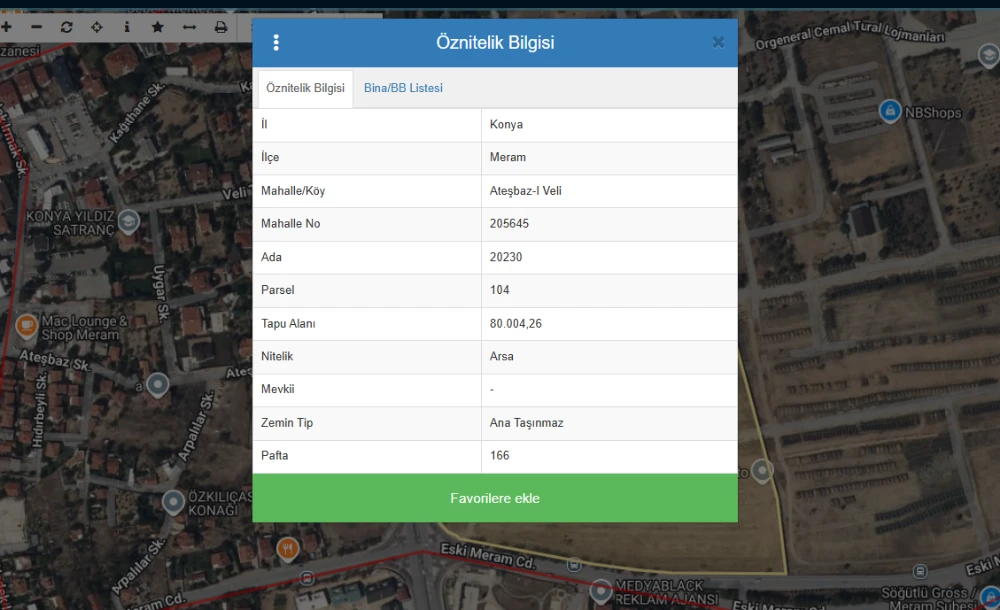This screenshot has width=1000, height=610.
Task: Select the Özkılıçaslan Konağı map pin
Action: pos(173,501)
